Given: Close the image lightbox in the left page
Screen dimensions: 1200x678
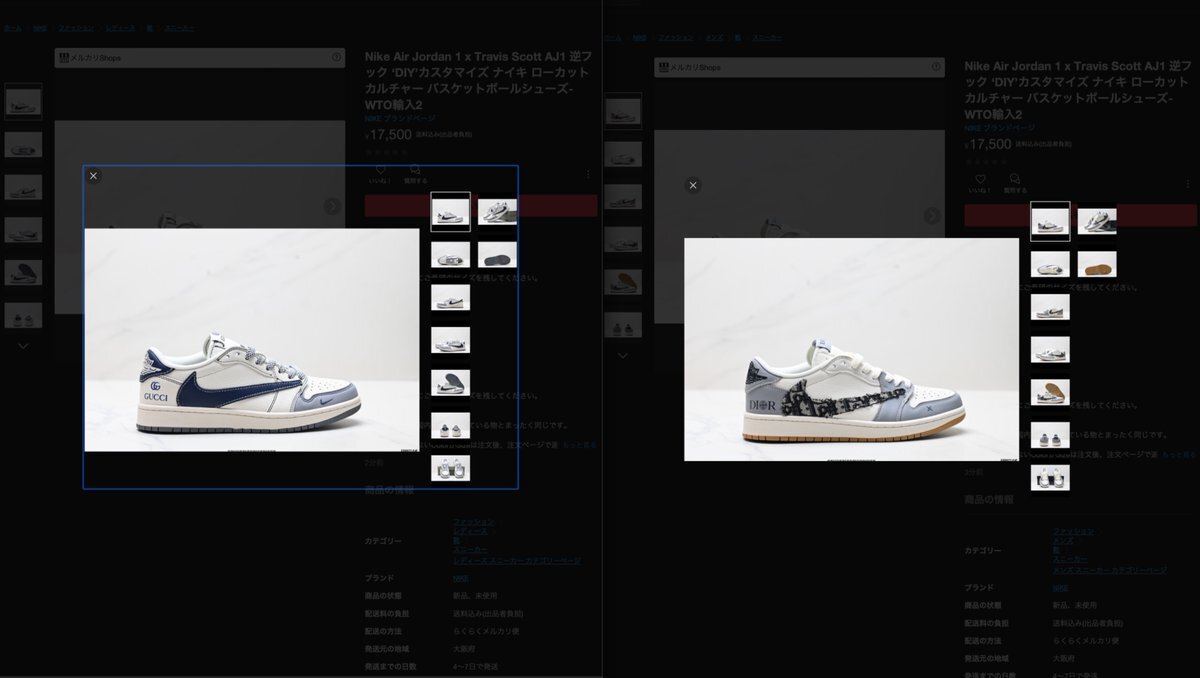Looking at the screenshot, I should pos(93,176).
